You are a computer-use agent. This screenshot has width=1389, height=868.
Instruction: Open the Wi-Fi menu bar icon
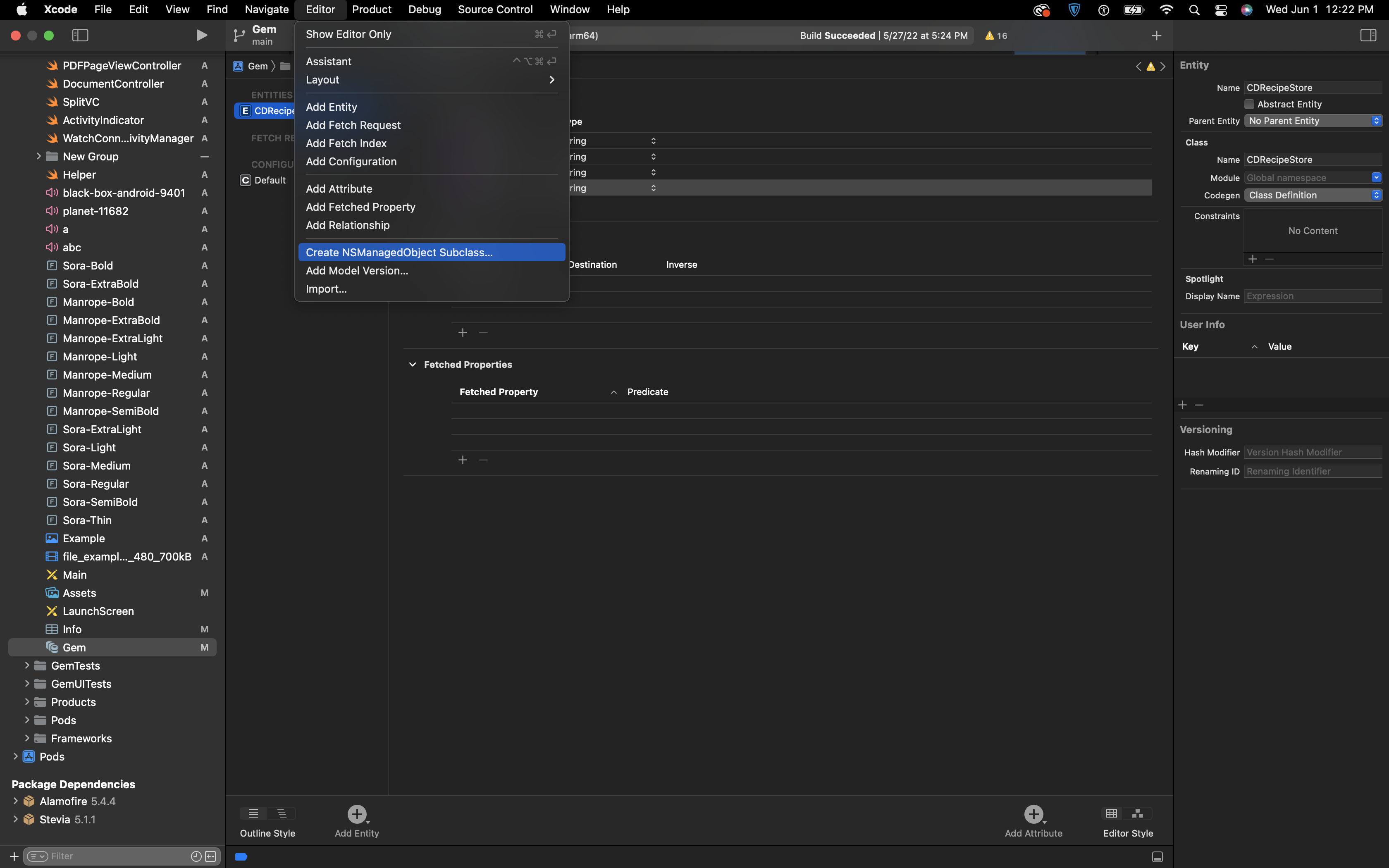[x=1166, y=10]
